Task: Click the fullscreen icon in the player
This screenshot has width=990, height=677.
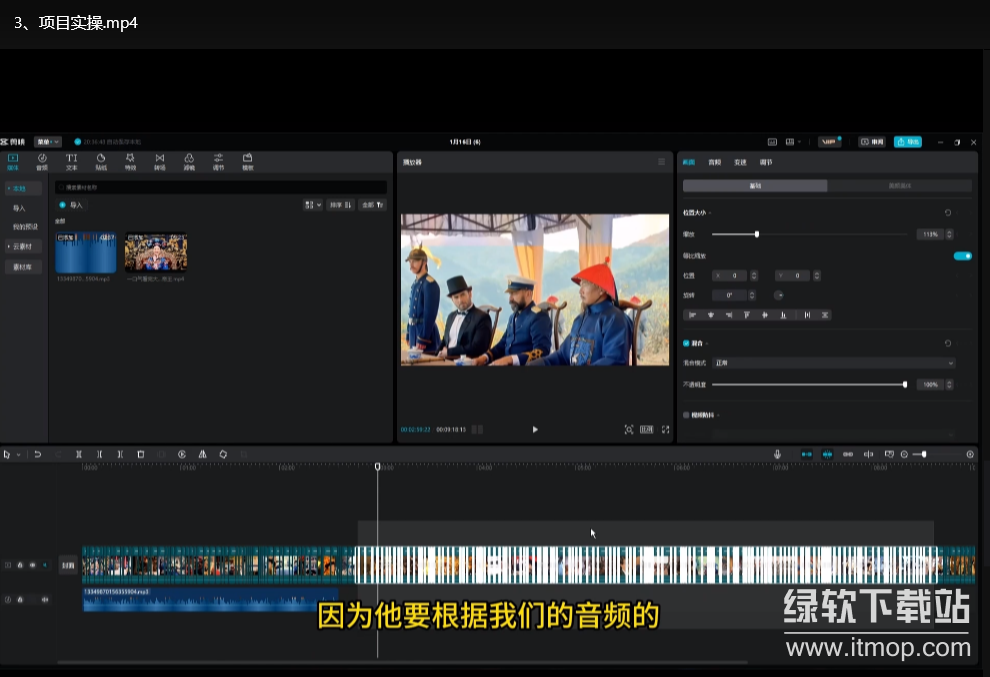Action: coord(665,429)
